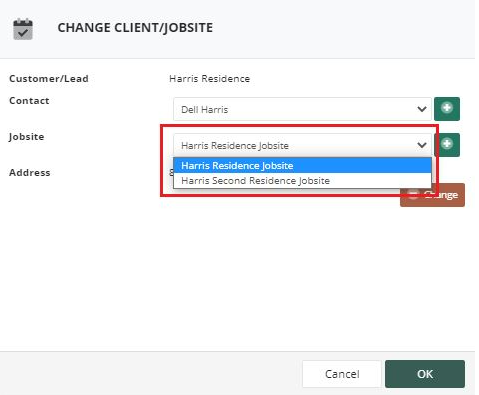
Task: Add a new contact with plus icon
Action: (x=447, y=109)
